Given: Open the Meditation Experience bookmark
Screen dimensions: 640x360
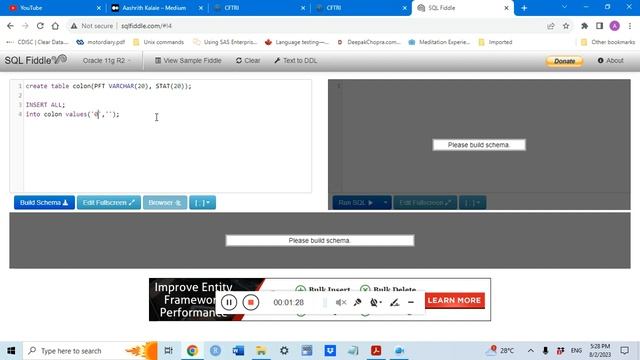Looking at the screenshot, I should coord(440,42).
